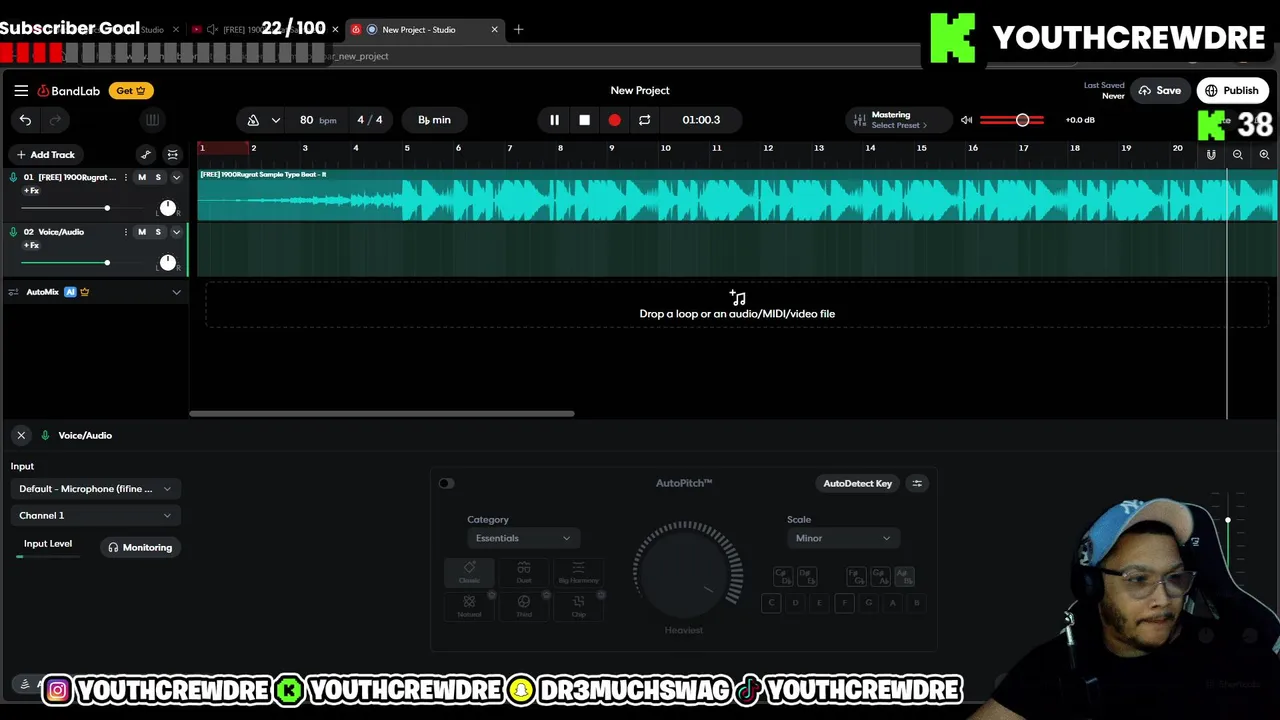
Task: Pause playback
Action: (554, 120)
